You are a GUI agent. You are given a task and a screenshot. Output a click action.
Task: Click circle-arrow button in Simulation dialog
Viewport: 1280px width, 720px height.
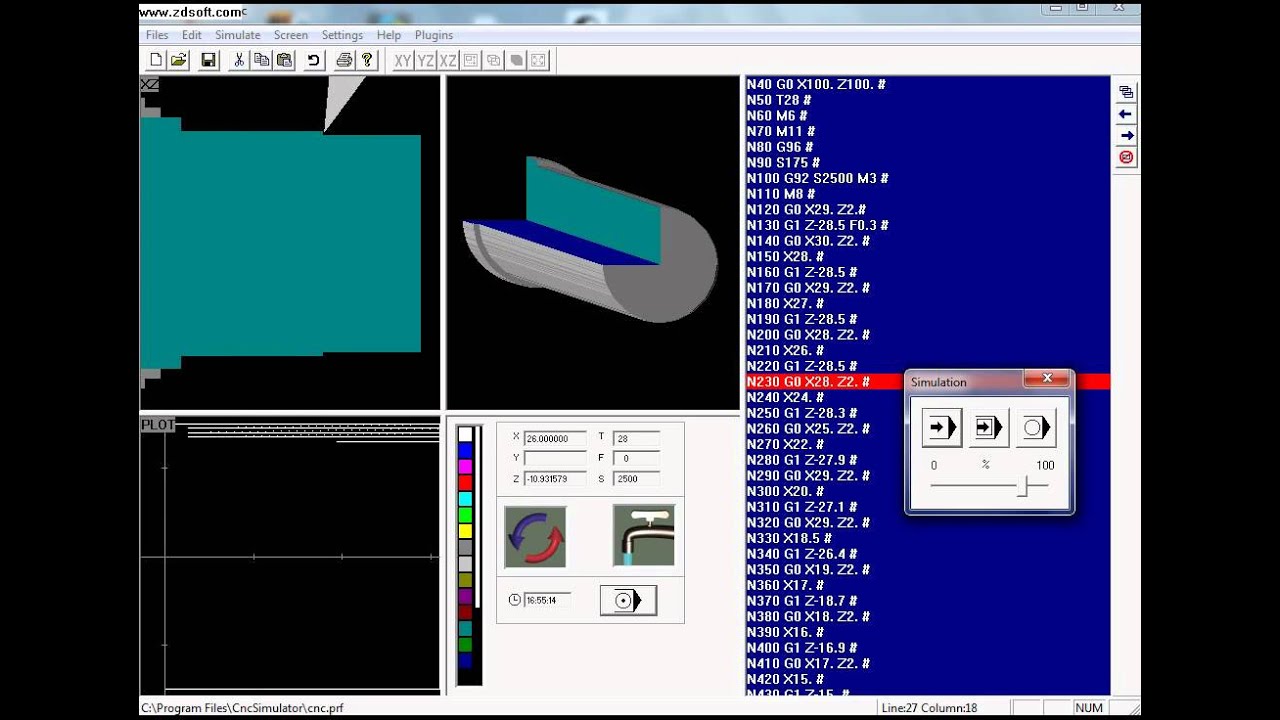(1035, 428)
